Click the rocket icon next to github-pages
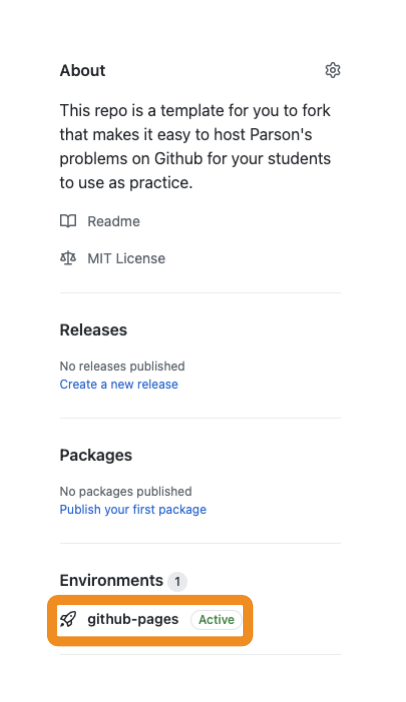Screen dimensions: 406x702 point(68,620)
